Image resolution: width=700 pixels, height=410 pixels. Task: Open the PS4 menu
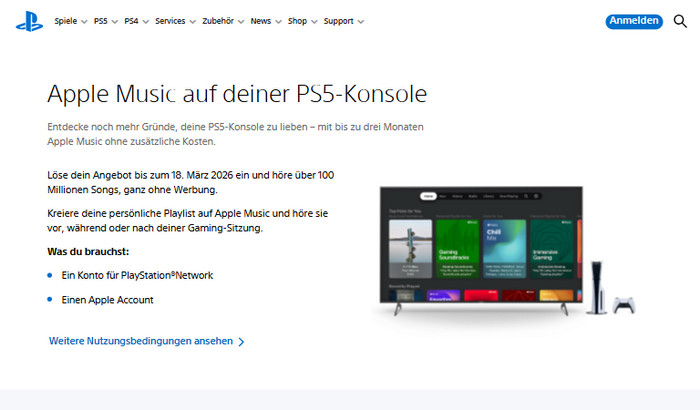point(136,21)
